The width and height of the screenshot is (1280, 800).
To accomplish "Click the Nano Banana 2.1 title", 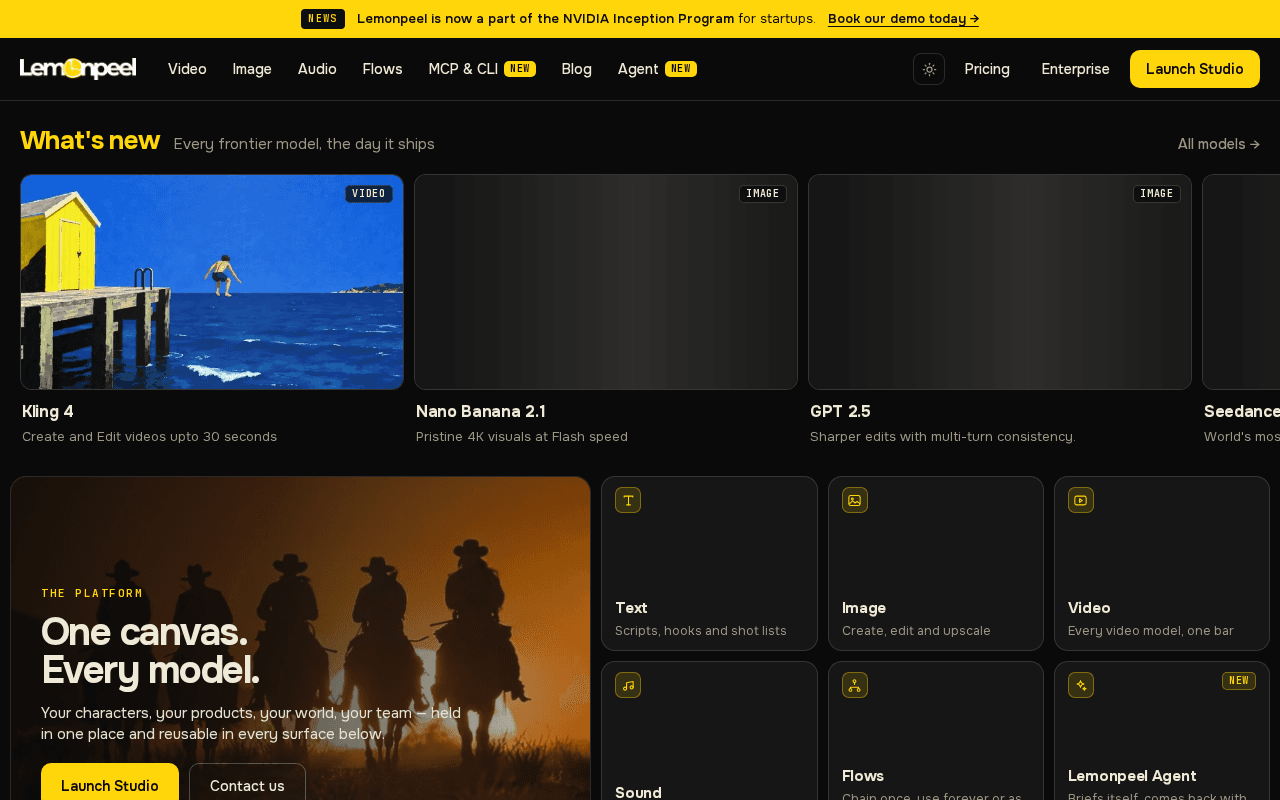I will pyautogui.click(x=481, y=411).
